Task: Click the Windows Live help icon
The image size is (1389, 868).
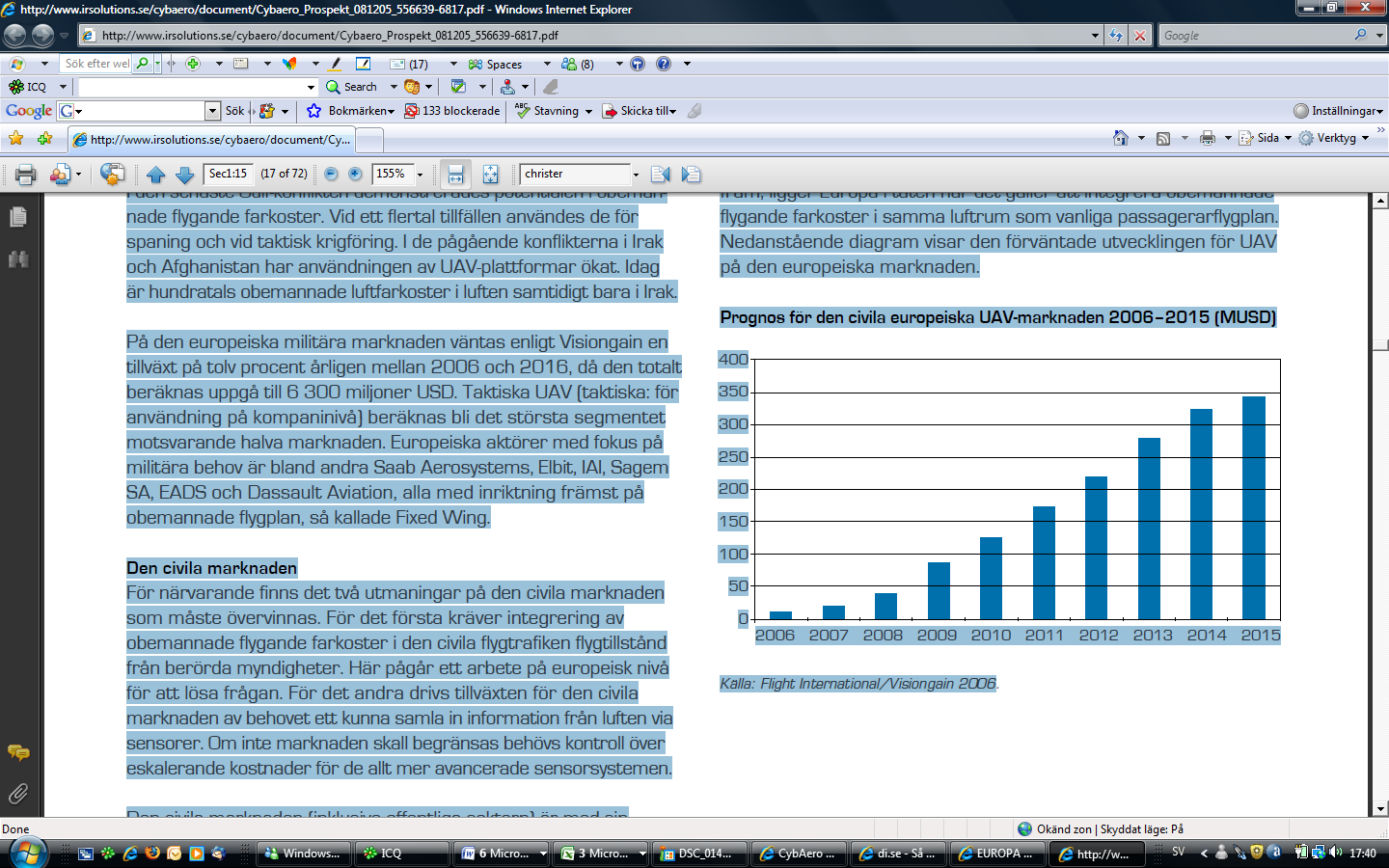Action: [x=664, y=64]
